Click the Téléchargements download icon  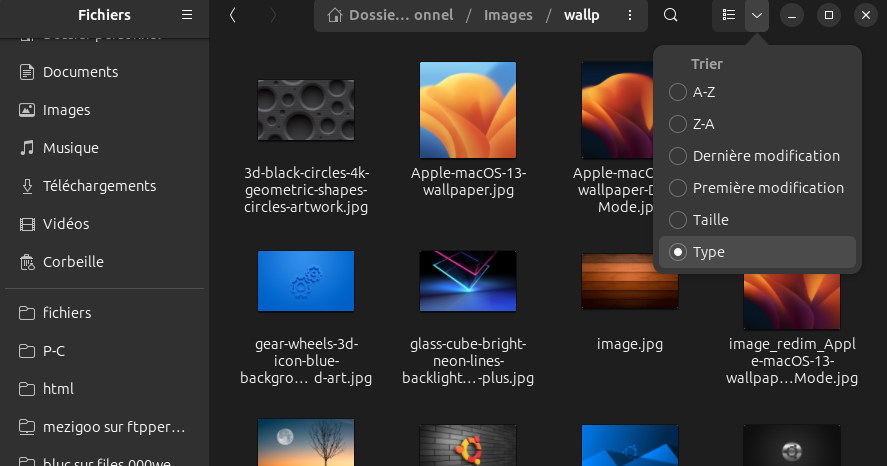(x=27, y=186)
